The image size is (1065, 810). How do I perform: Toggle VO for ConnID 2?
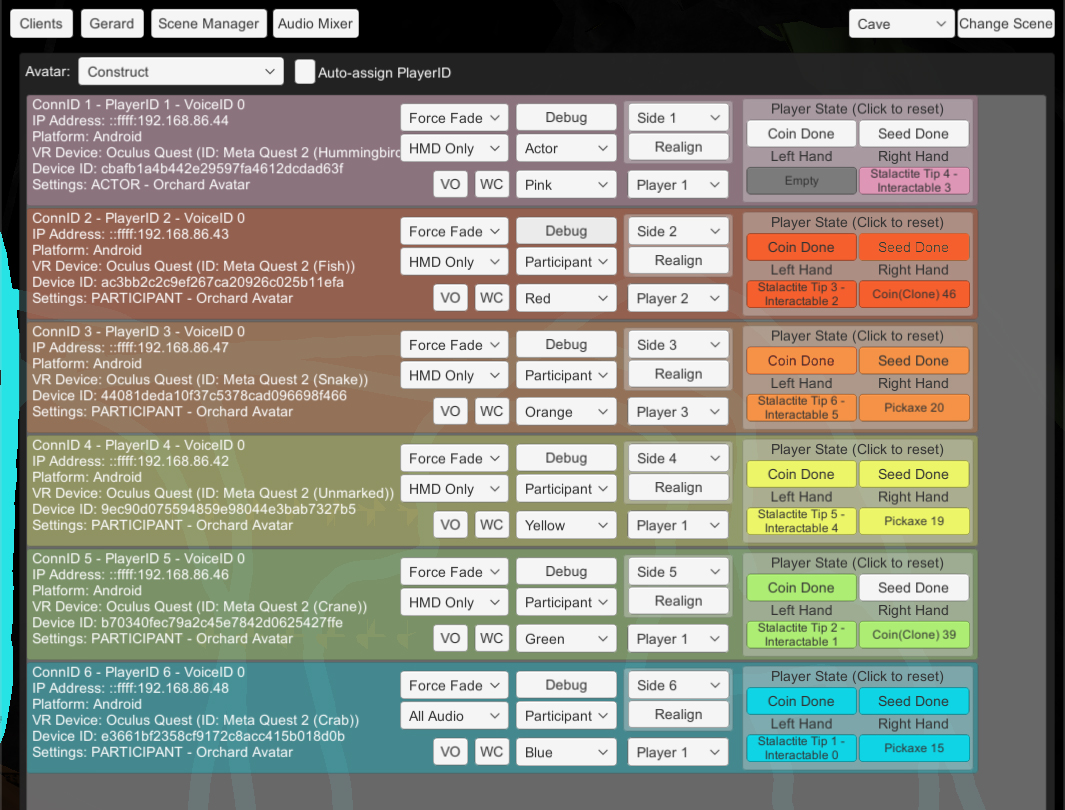[450, 297]
